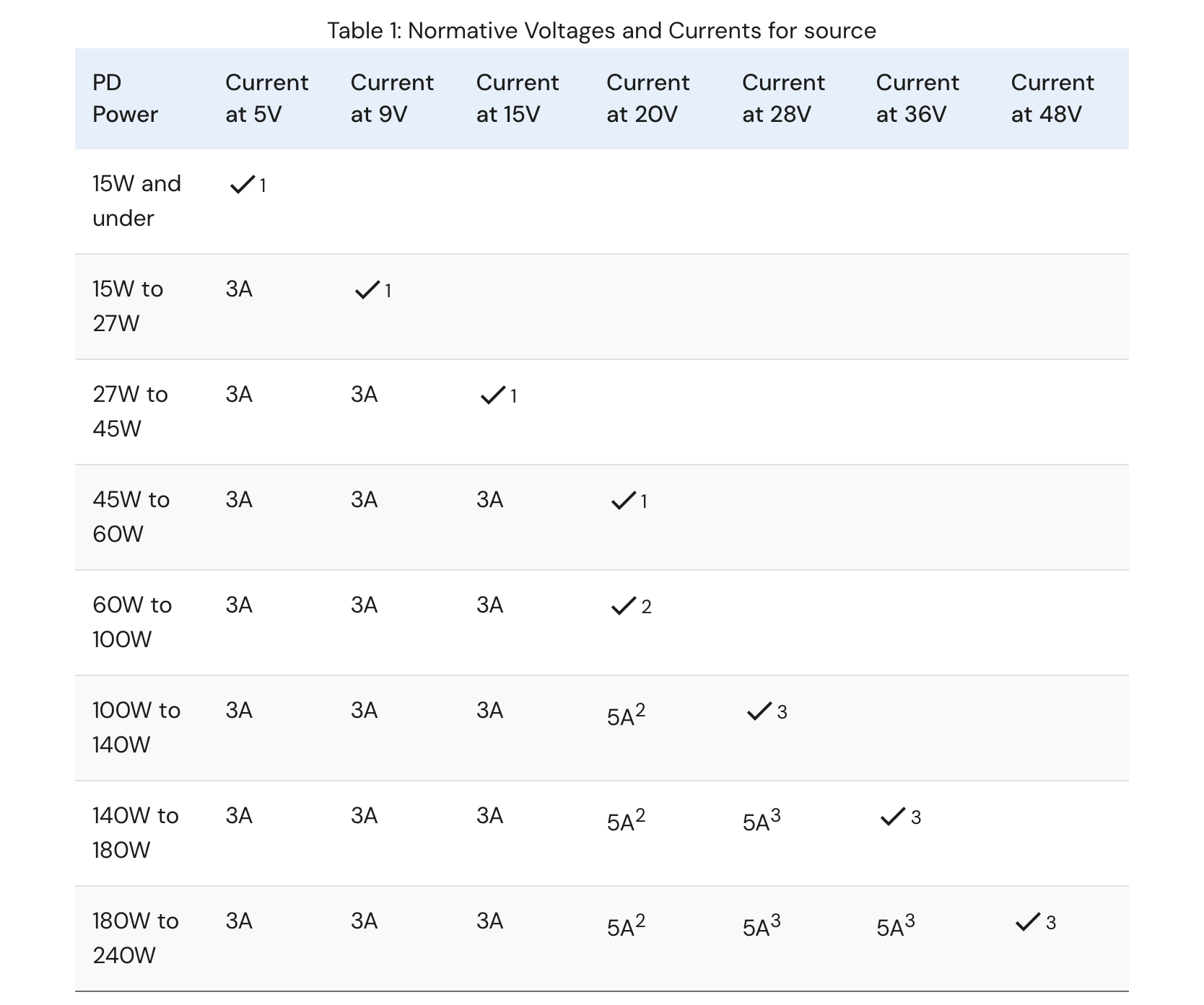
Task: Click the table title 'Table 1: Normative Voltages'
Action: [601, 30]
